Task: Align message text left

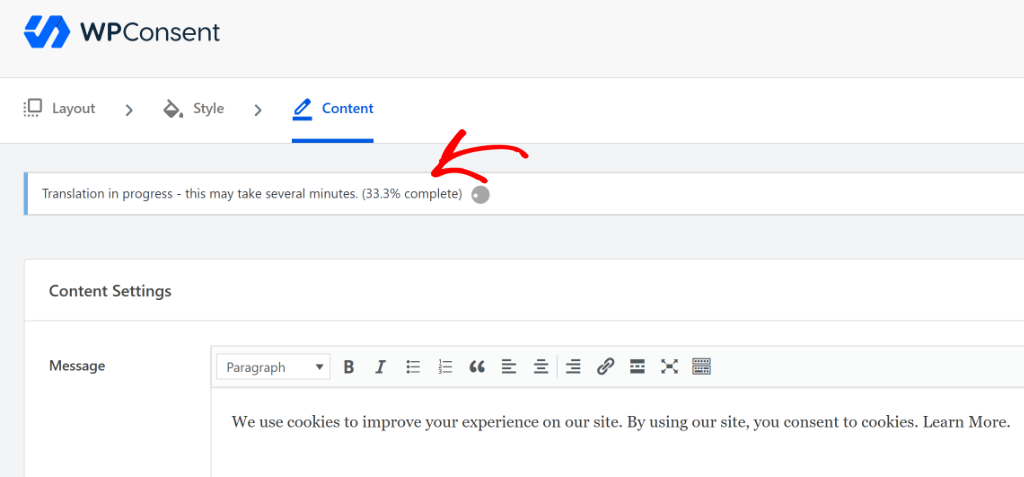Action: 509,367
